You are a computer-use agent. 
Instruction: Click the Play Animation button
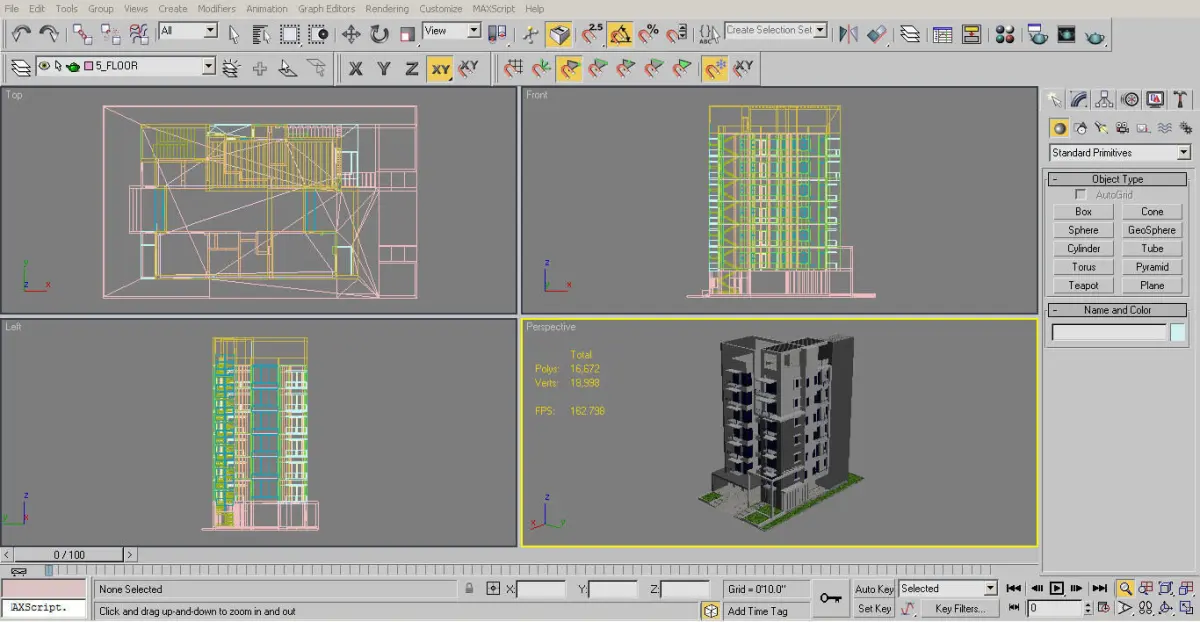pyautogui.click(x=1056, y=588)
